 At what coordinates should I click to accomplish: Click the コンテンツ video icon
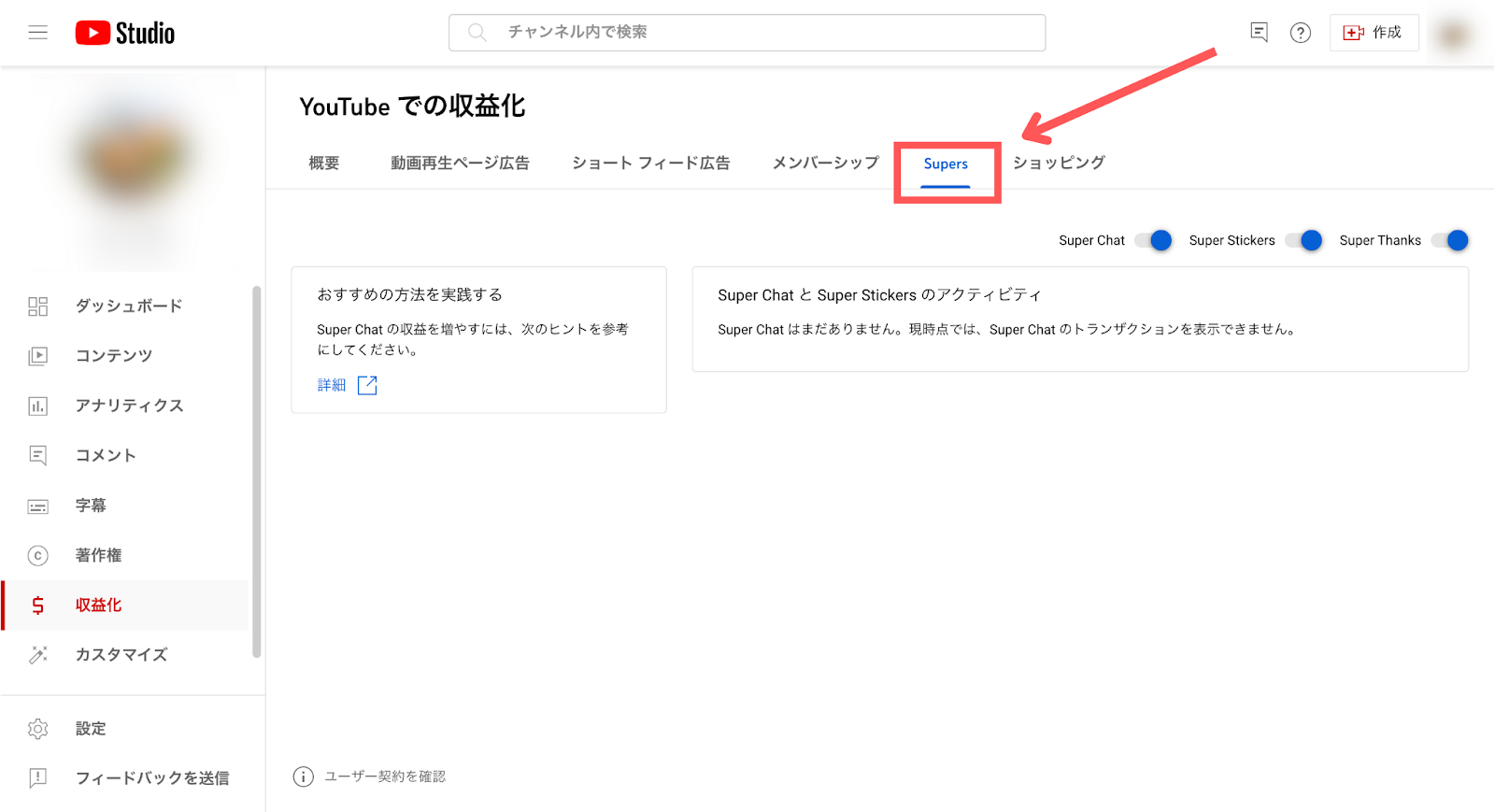pyautogui.click(x=38, y=356)
